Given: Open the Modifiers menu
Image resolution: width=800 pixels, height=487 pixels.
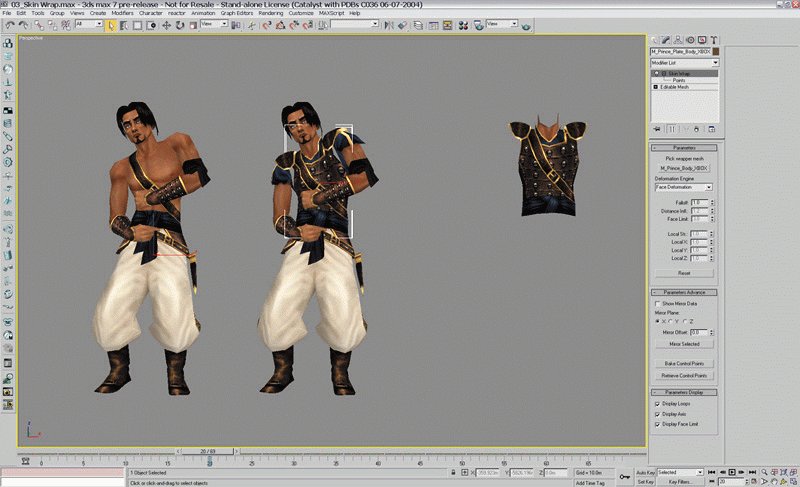Looking at the screenshot, I should click(x=122, y=13).
